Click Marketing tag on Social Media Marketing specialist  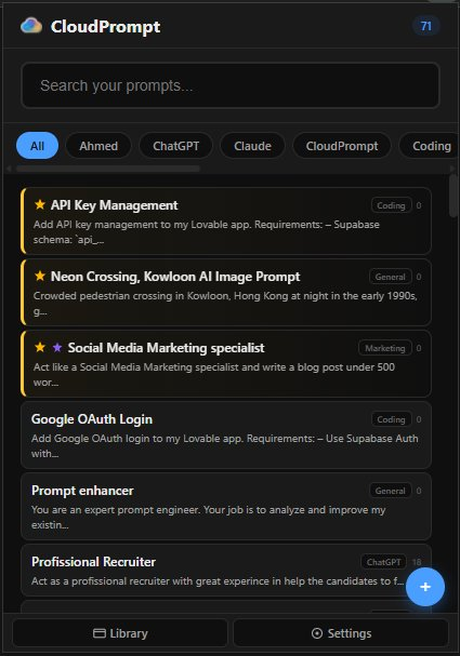385,348
